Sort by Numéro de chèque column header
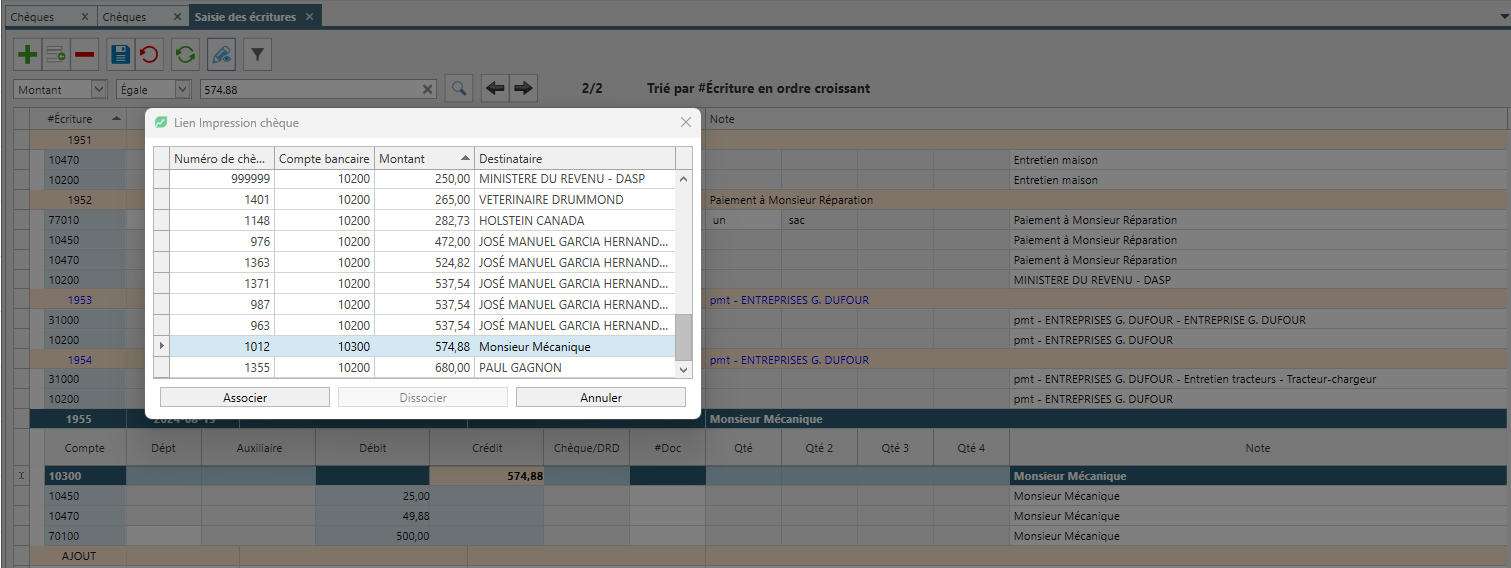Image resolution: width=1511 pixels, height=568 pixels. tap(221, 158)
